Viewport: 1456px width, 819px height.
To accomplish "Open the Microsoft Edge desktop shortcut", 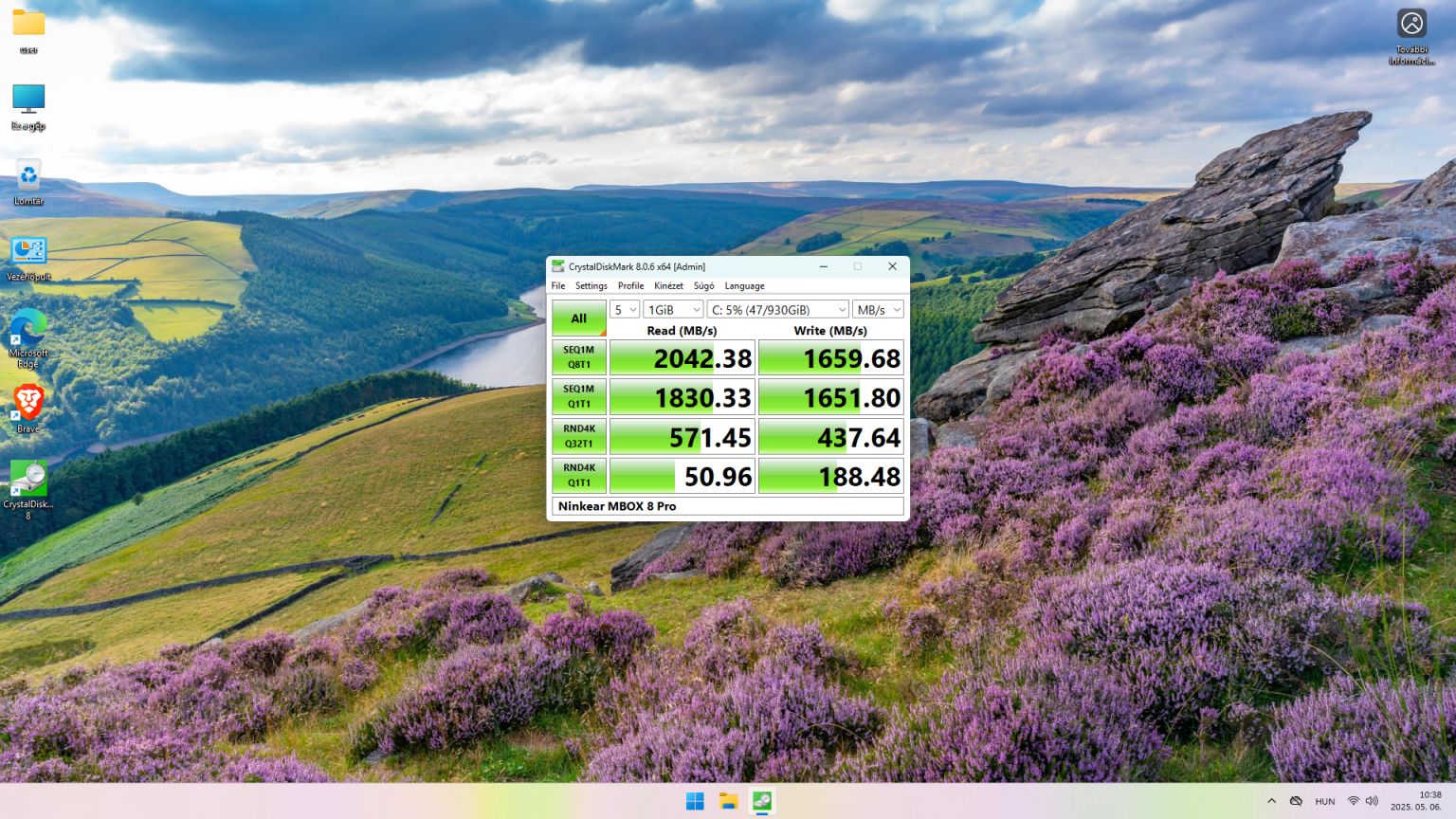I will point(28,337).
